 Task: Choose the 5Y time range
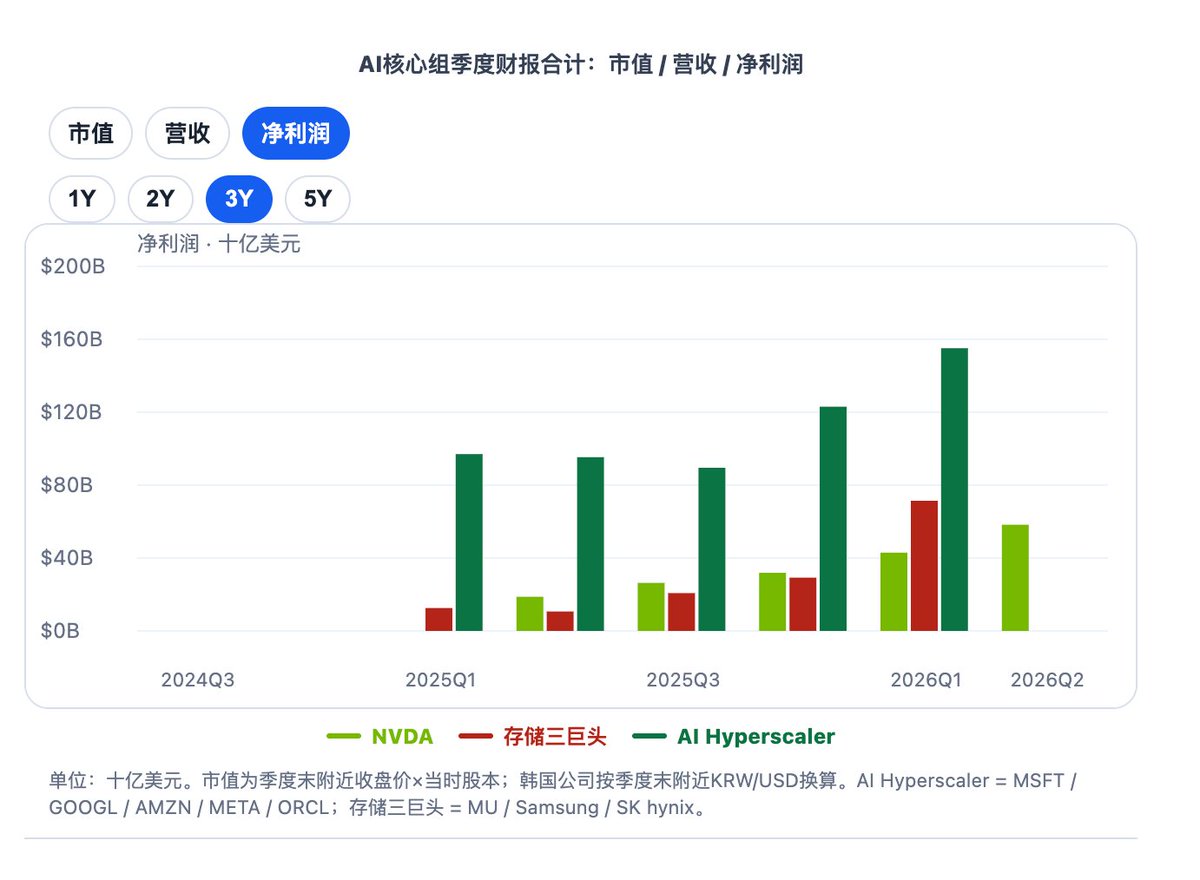tap(318, 199)
